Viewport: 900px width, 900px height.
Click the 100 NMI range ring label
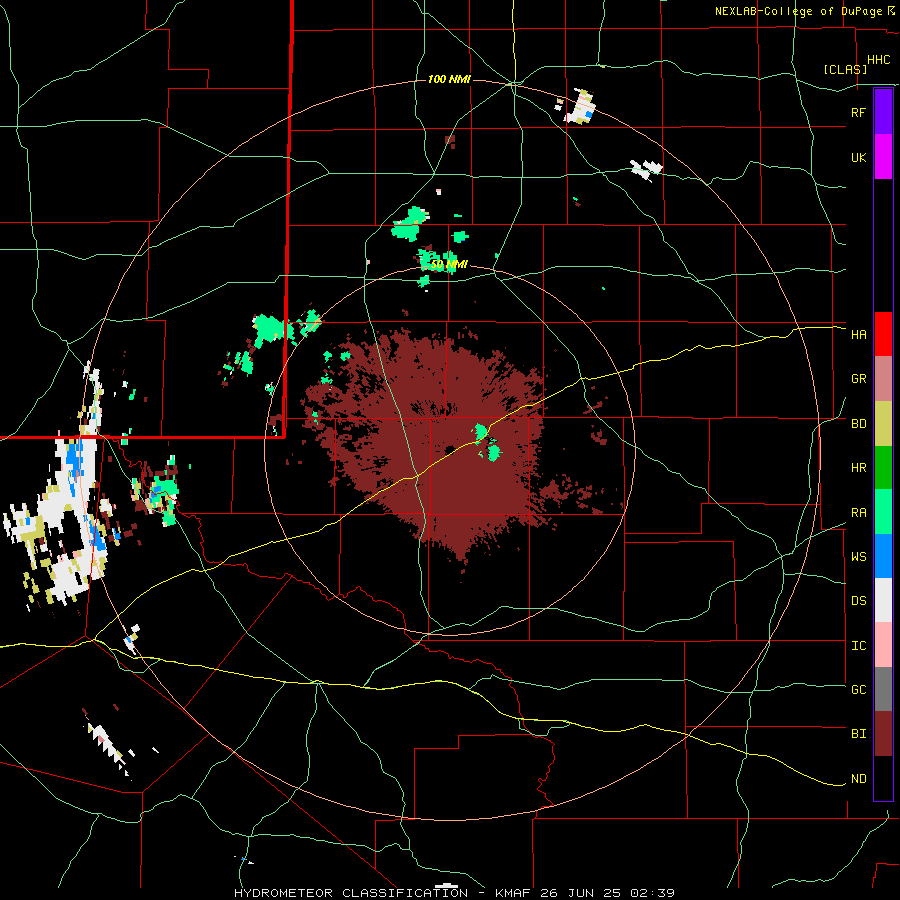click(x=449, y=79)
